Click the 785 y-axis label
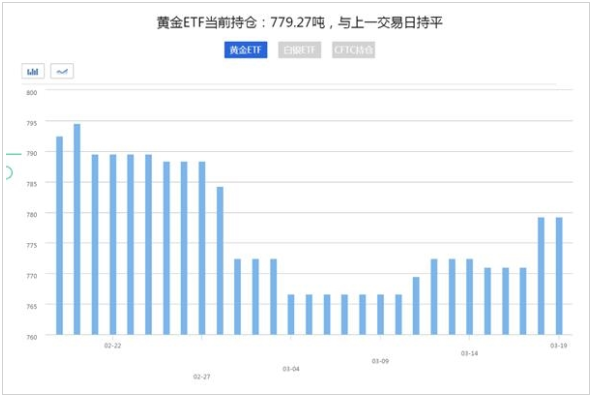Viewport: 594px width, 396px height. tap(32, 184)
